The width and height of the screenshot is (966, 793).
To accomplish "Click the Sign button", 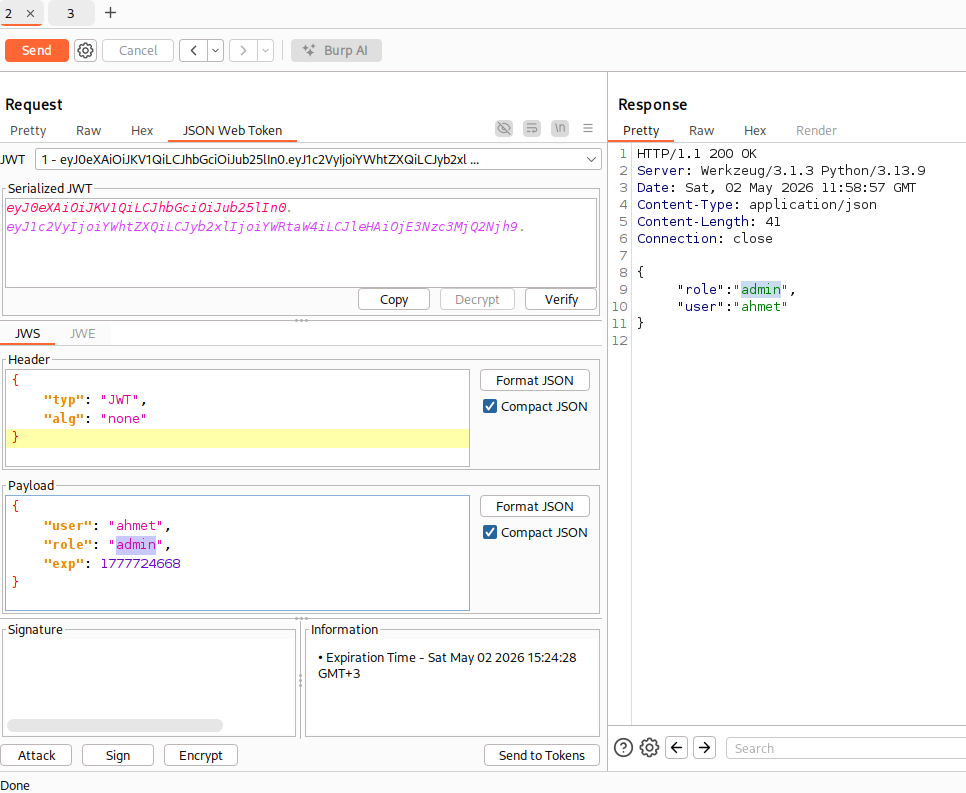I will point(118,755).
